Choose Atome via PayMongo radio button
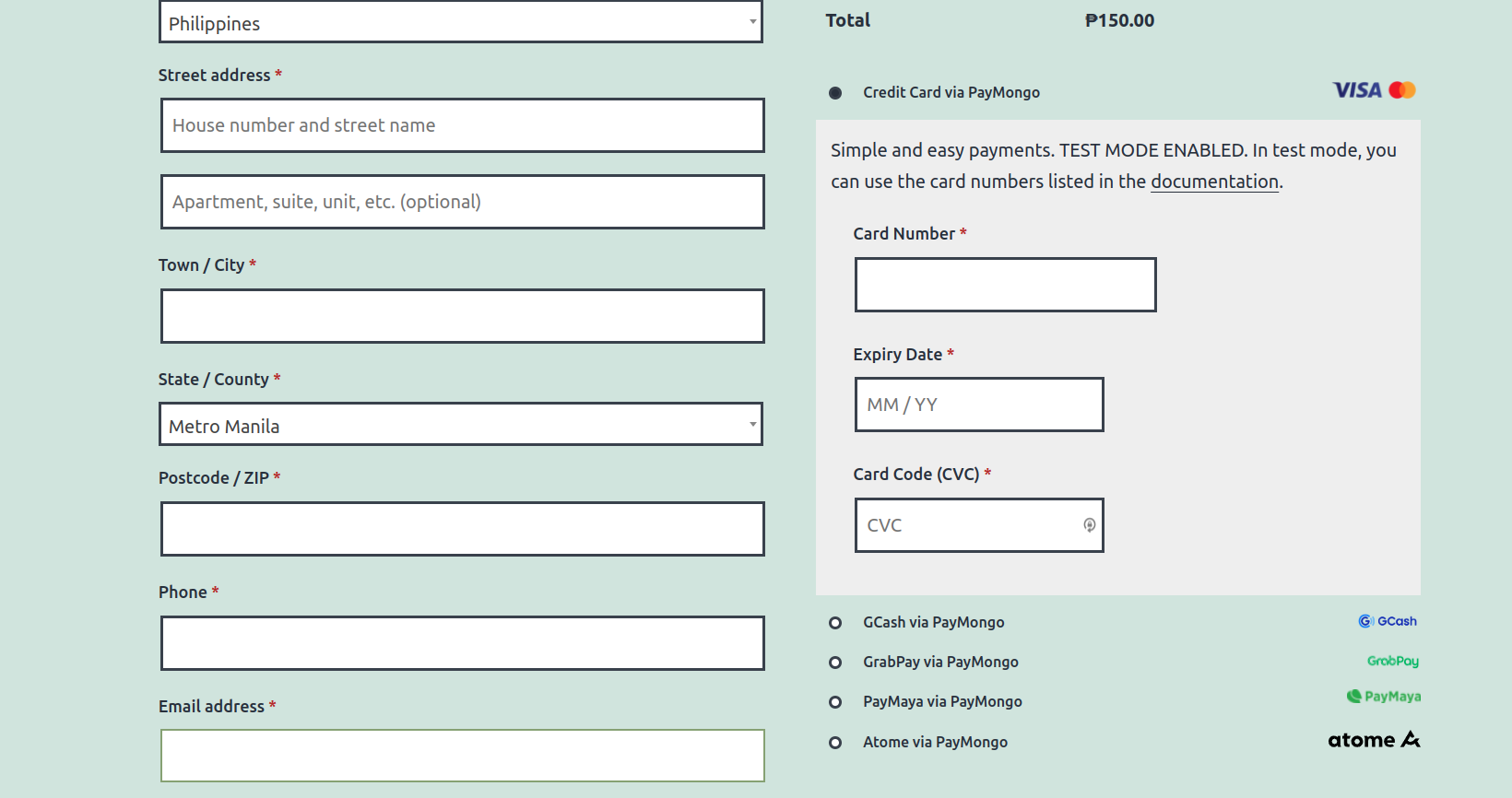 (835, 743)
